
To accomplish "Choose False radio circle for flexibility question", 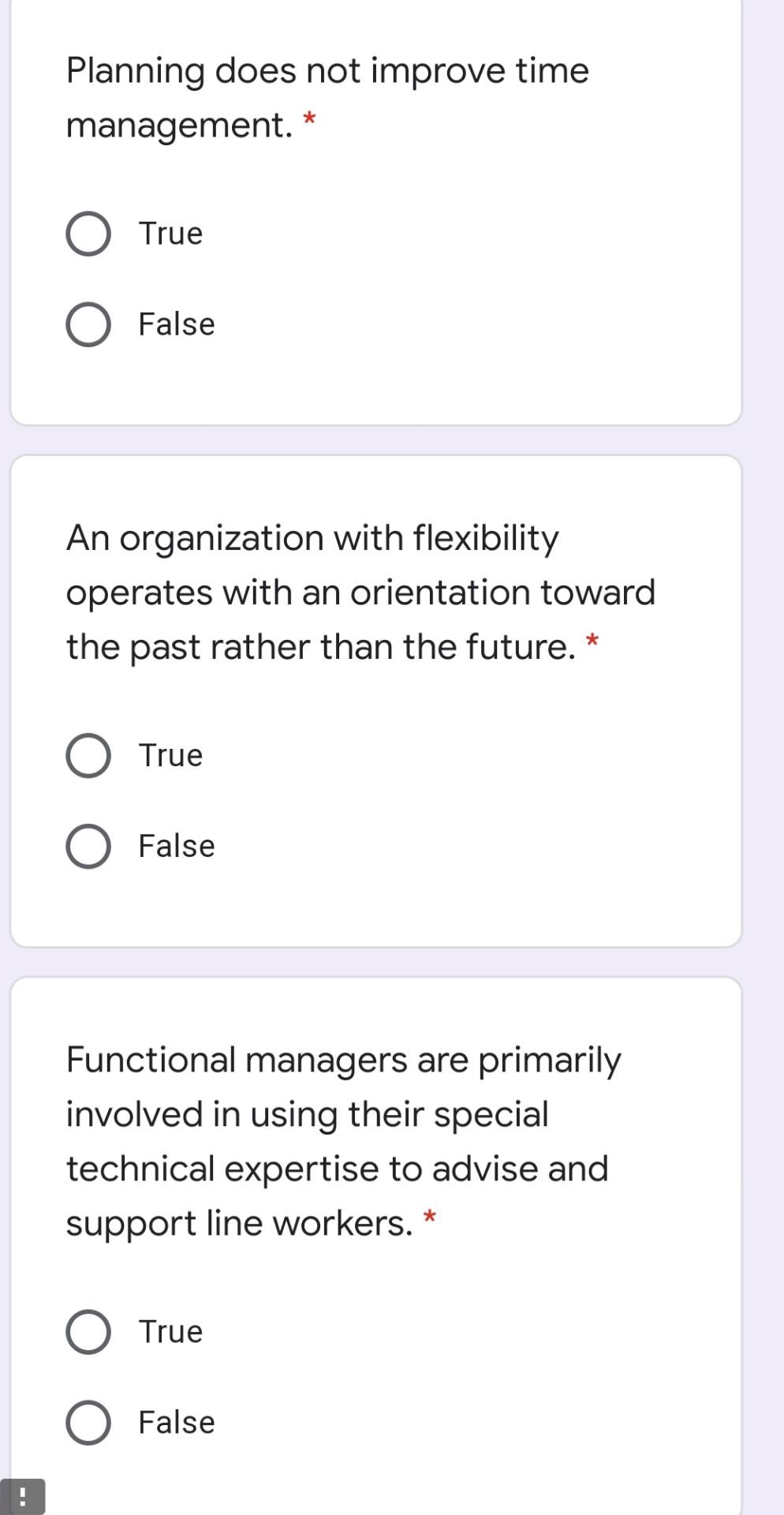I will point(88,847).
